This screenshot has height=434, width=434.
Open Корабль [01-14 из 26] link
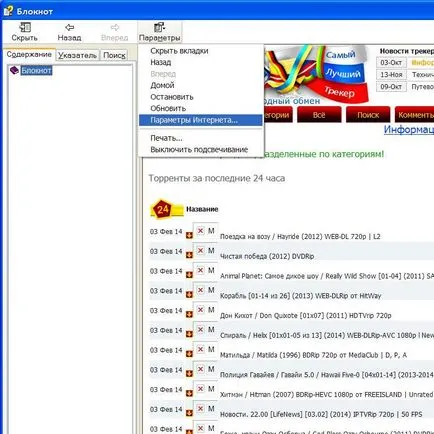pyautogui.click(x=300, y=296)
